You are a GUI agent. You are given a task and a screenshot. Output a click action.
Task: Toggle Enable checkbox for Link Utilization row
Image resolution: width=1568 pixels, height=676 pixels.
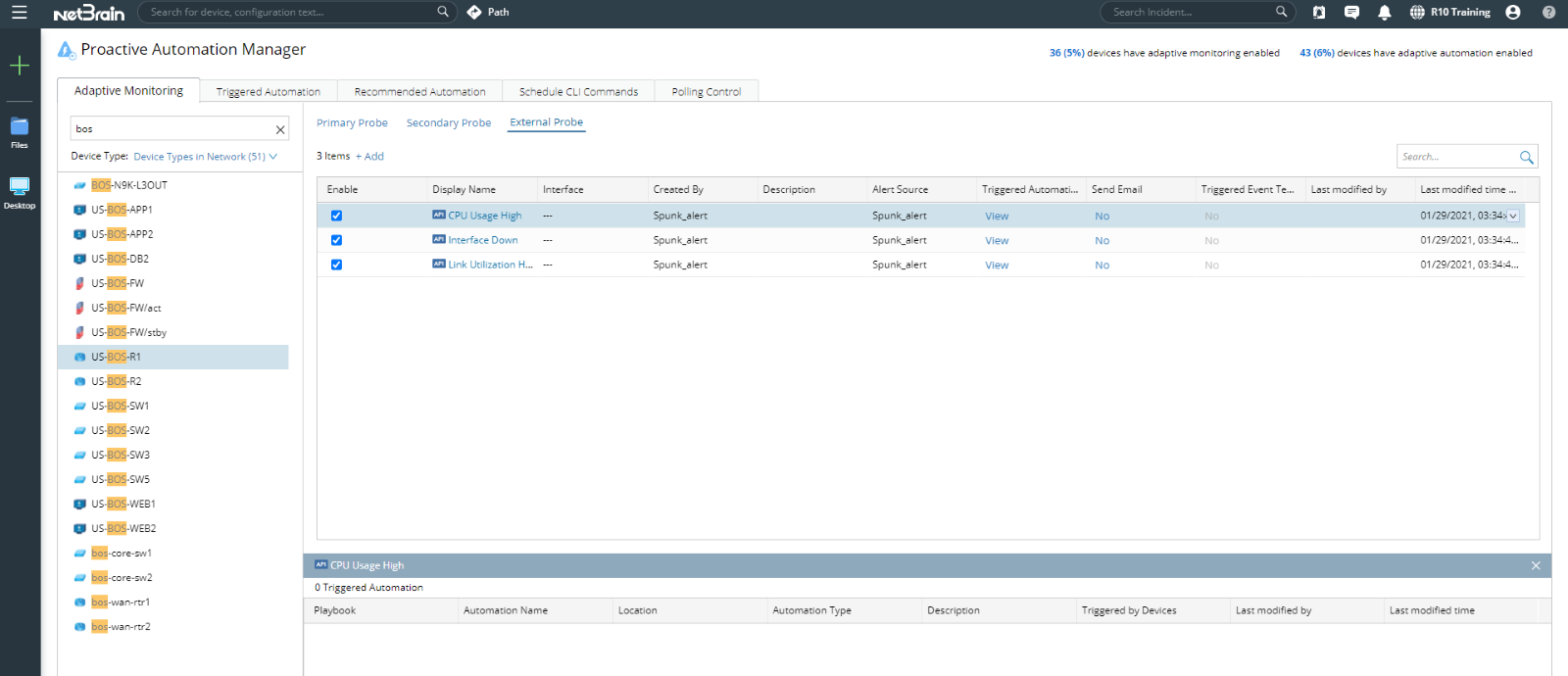pos(336,265)
